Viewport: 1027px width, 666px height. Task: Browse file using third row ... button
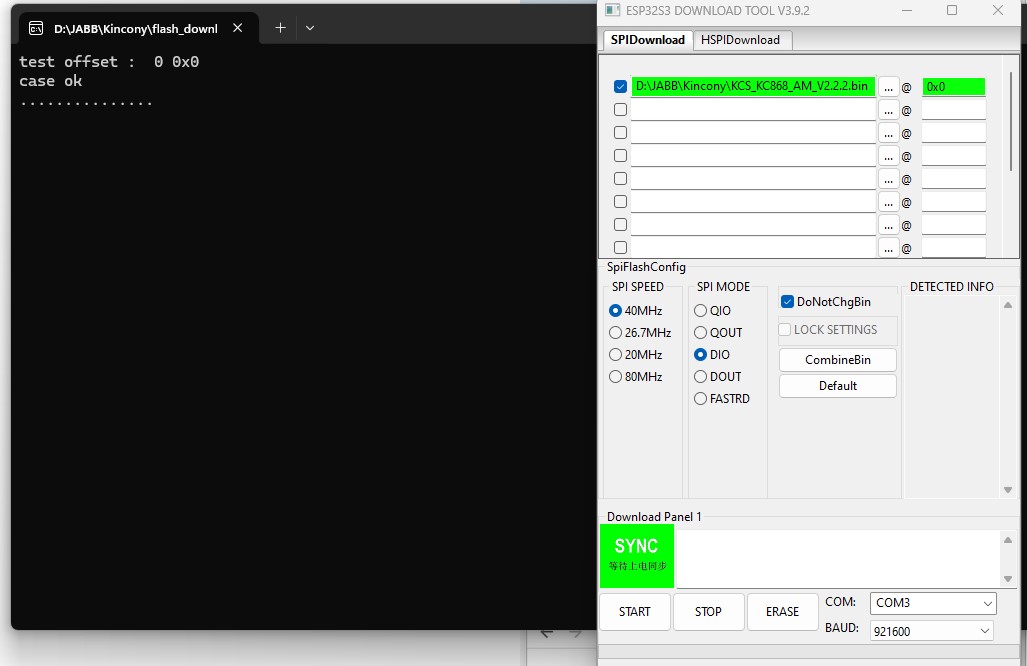pos(888,134)
